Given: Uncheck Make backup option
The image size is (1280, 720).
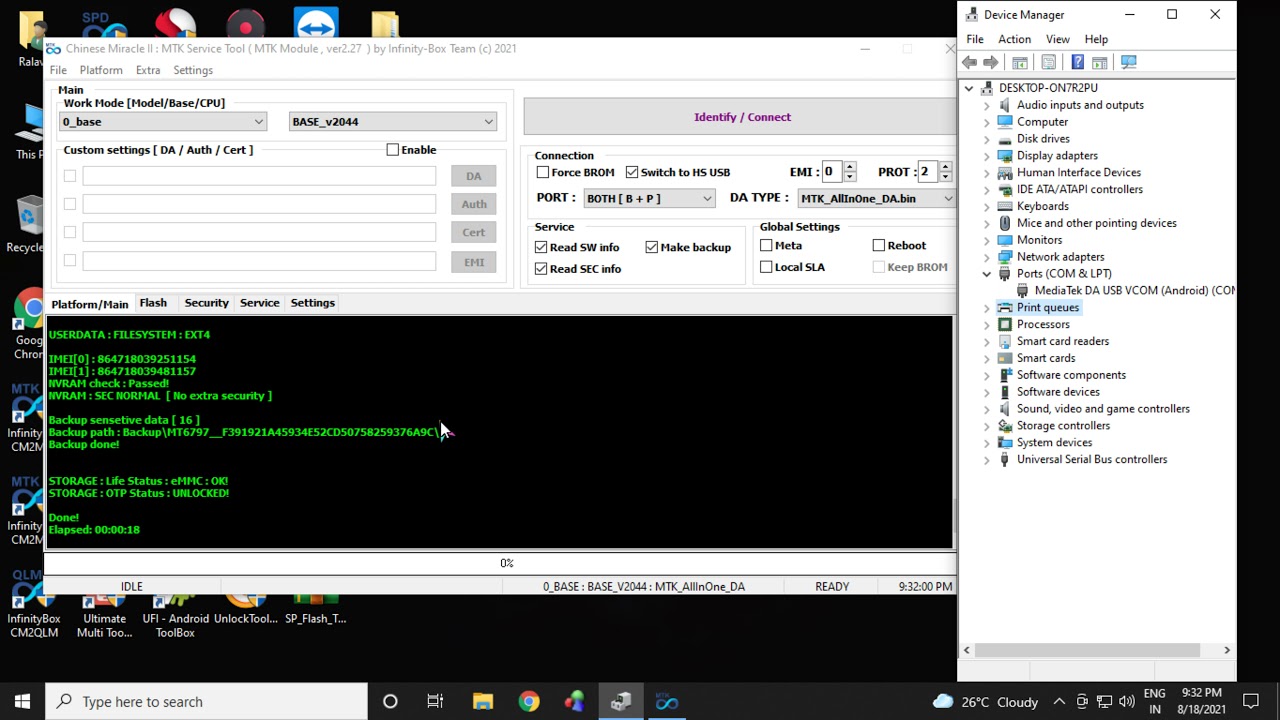Looking at the screenshot, I should 652,247.
